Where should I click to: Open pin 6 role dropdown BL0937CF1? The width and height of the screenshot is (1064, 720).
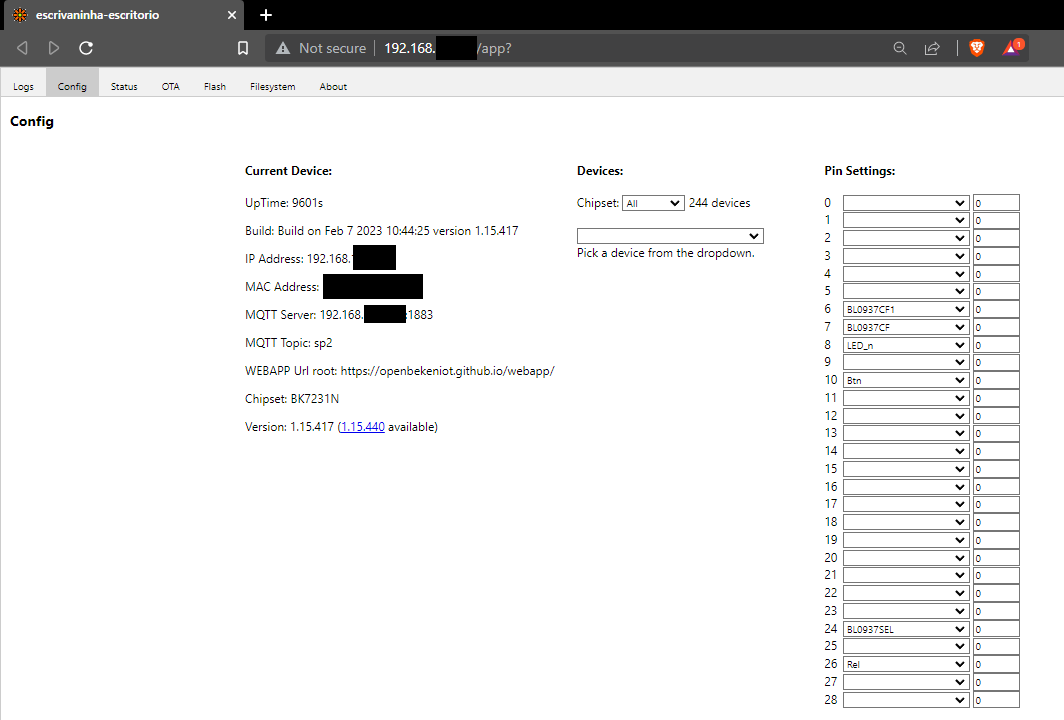906,309
